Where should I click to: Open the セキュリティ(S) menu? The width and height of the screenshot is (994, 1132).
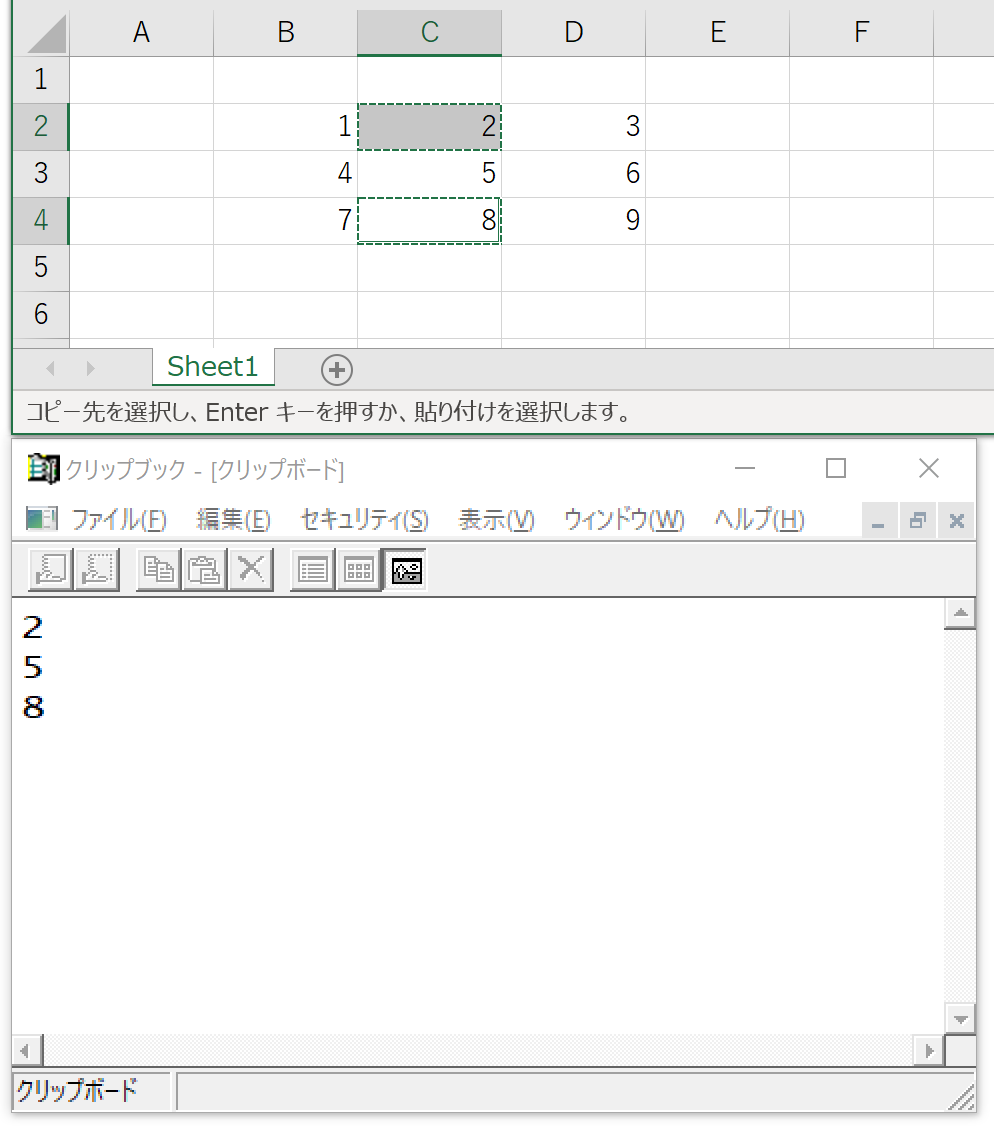[365, 520]
